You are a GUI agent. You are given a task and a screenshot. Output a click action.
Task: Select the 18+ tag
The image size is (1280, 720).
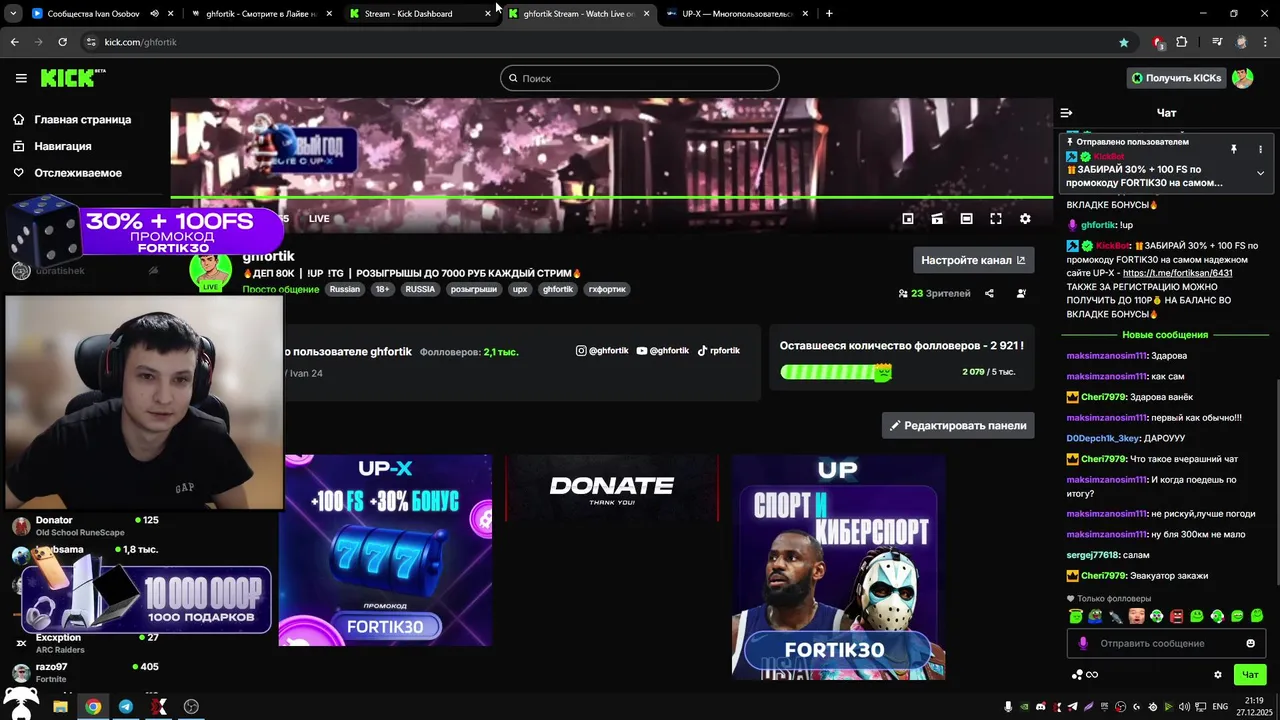(x=382, y=289)
